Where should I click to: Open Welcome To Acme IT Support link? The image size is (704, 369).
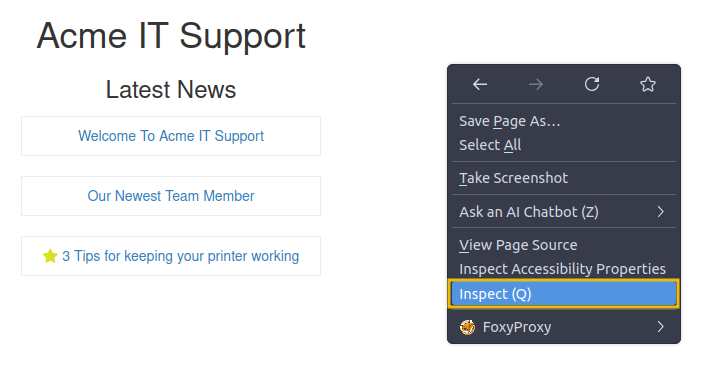pos(171,136)
